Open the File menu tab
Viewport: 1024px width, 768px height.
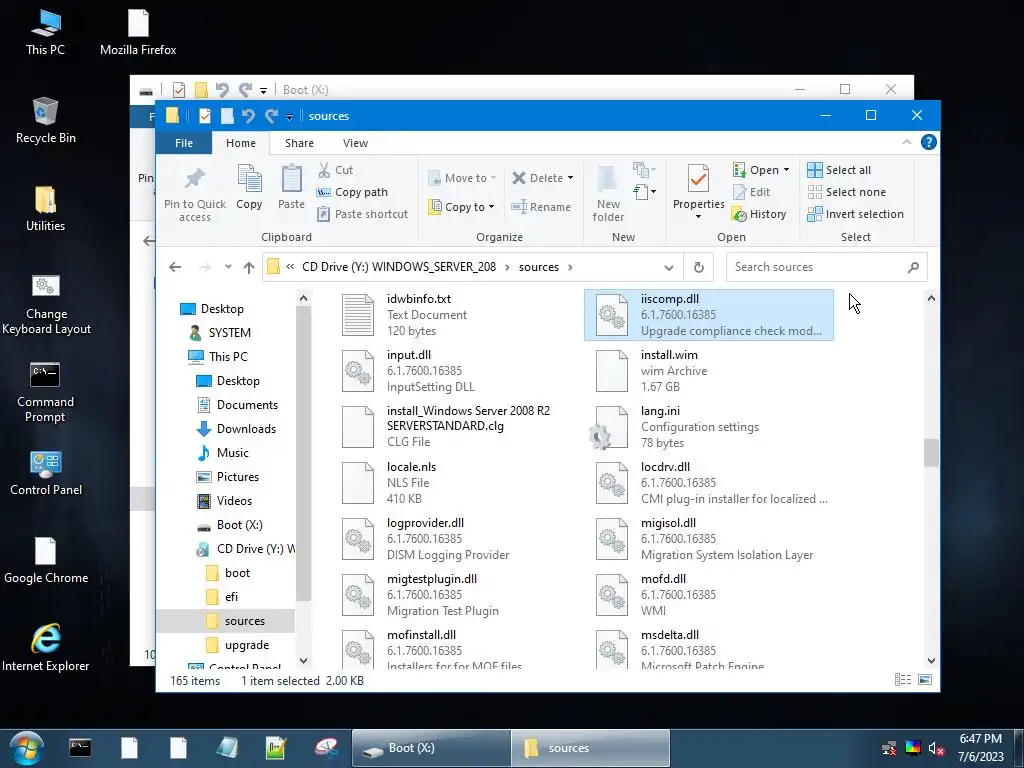pos(184,142)
